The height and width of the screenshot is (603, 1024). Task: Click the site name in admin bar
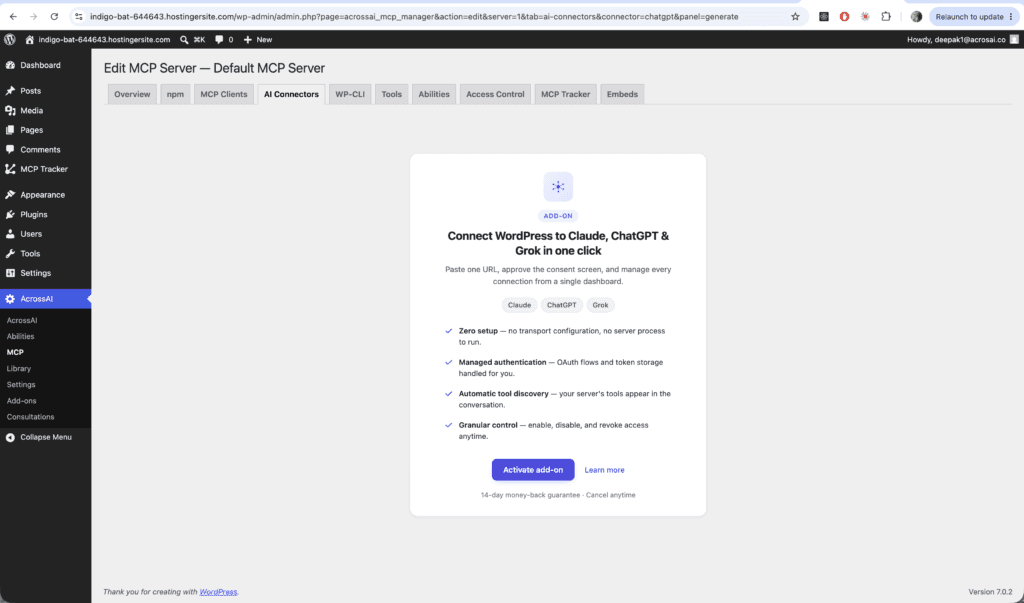coord(104,40)
